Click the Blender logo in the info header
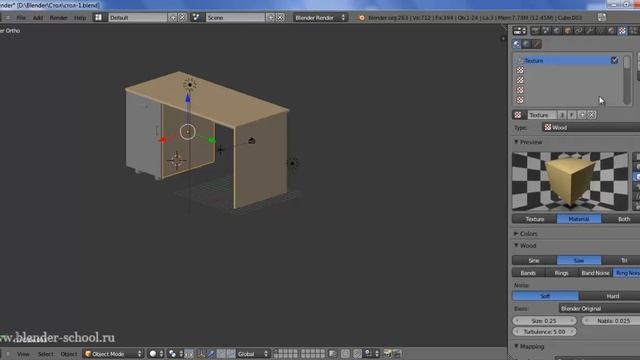Viewport: 640px width, 360px height. (x=362, y=18)
